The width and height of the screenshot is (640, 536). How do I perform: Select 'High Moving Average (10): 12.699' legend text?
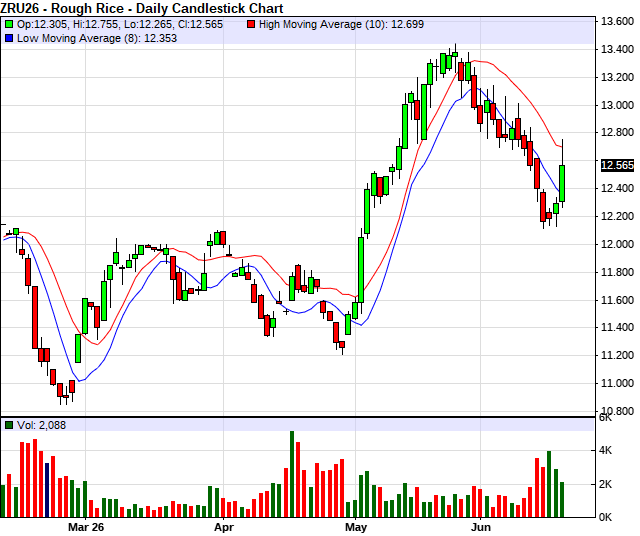tap(341, 24)
